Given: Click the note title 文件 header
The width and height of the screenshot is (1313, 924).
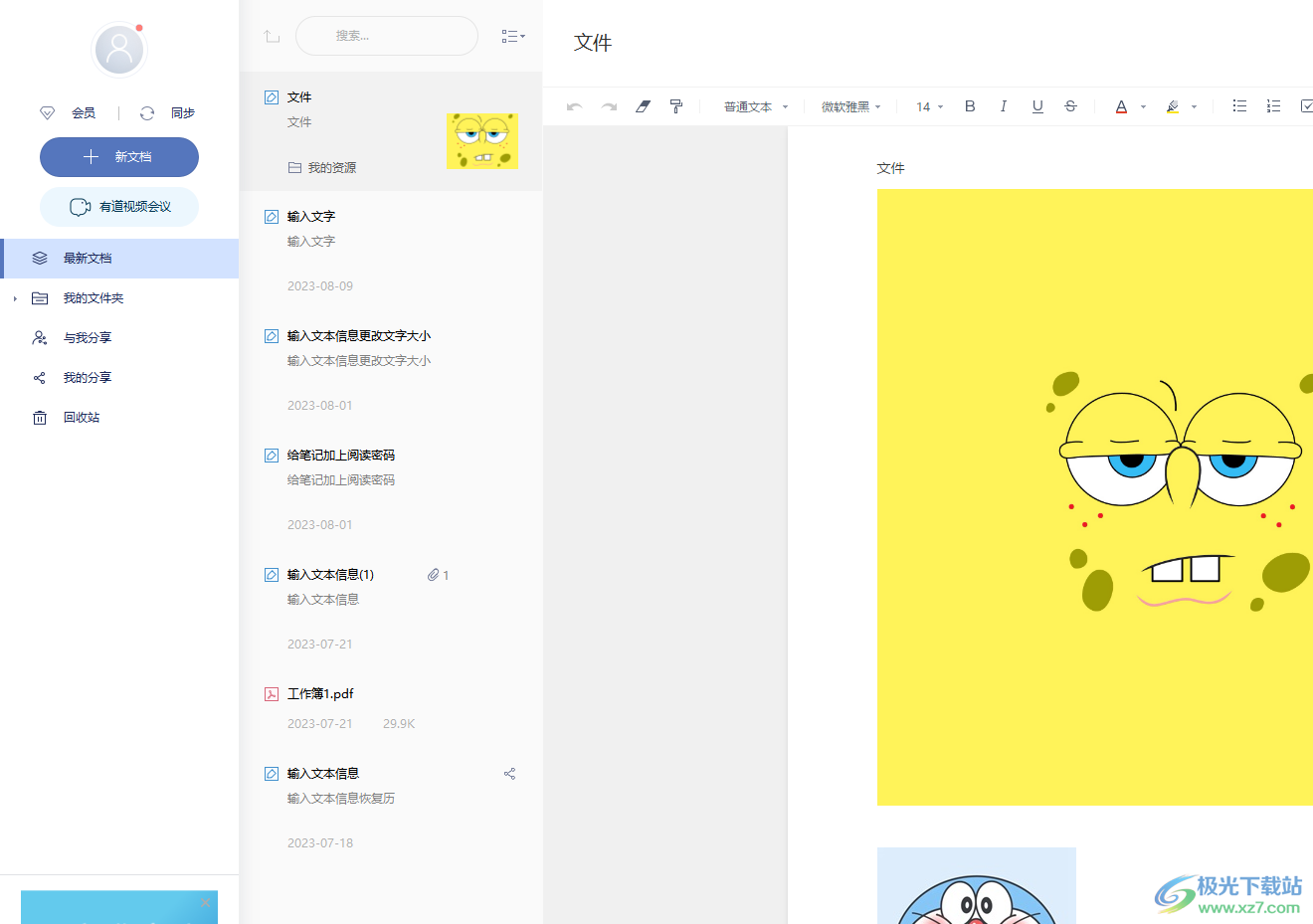Looking at the screenshot, I should pos(593,43).
